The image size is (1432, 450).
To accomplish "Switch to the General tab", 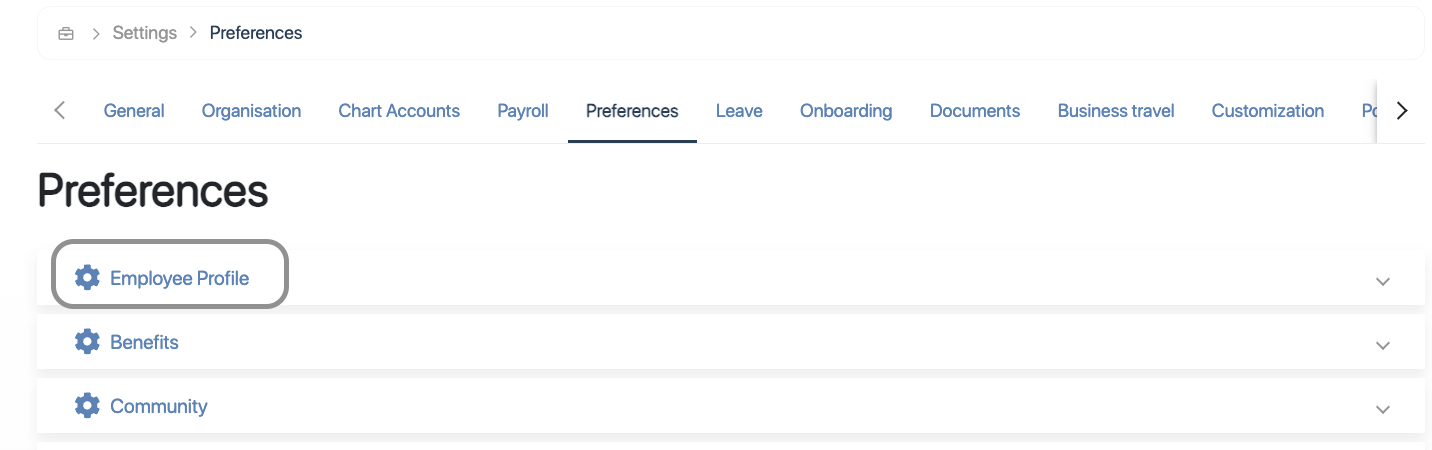I will (x=134, y=111).
